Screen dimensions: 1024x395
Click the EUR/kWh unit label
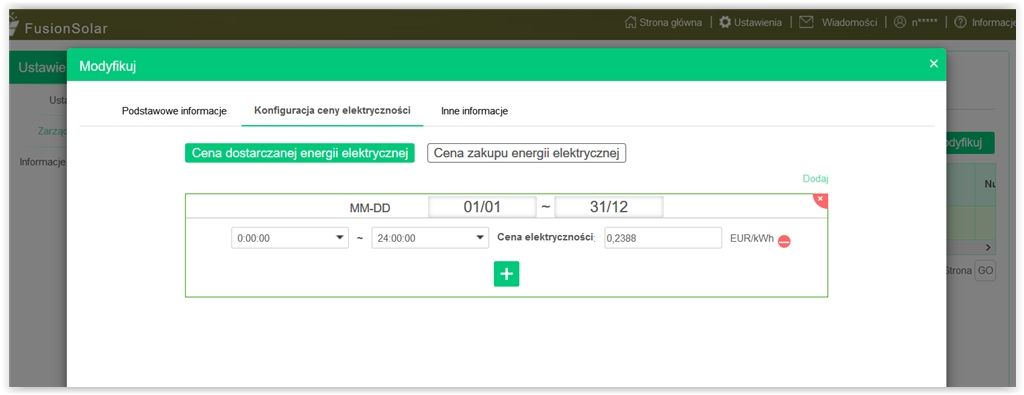click(752, 238)
